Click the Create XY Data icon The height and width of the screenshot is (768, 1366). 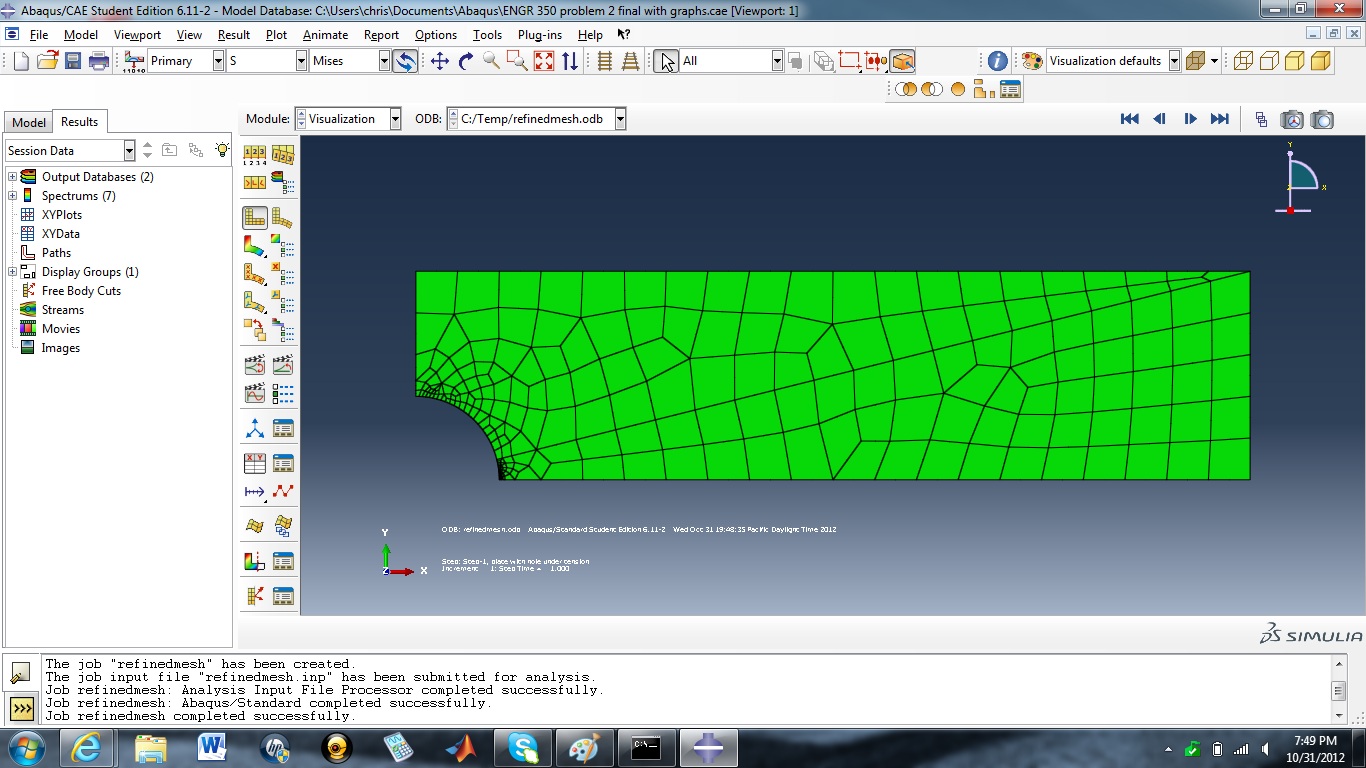pyautogui.click(x=254, y=462)
